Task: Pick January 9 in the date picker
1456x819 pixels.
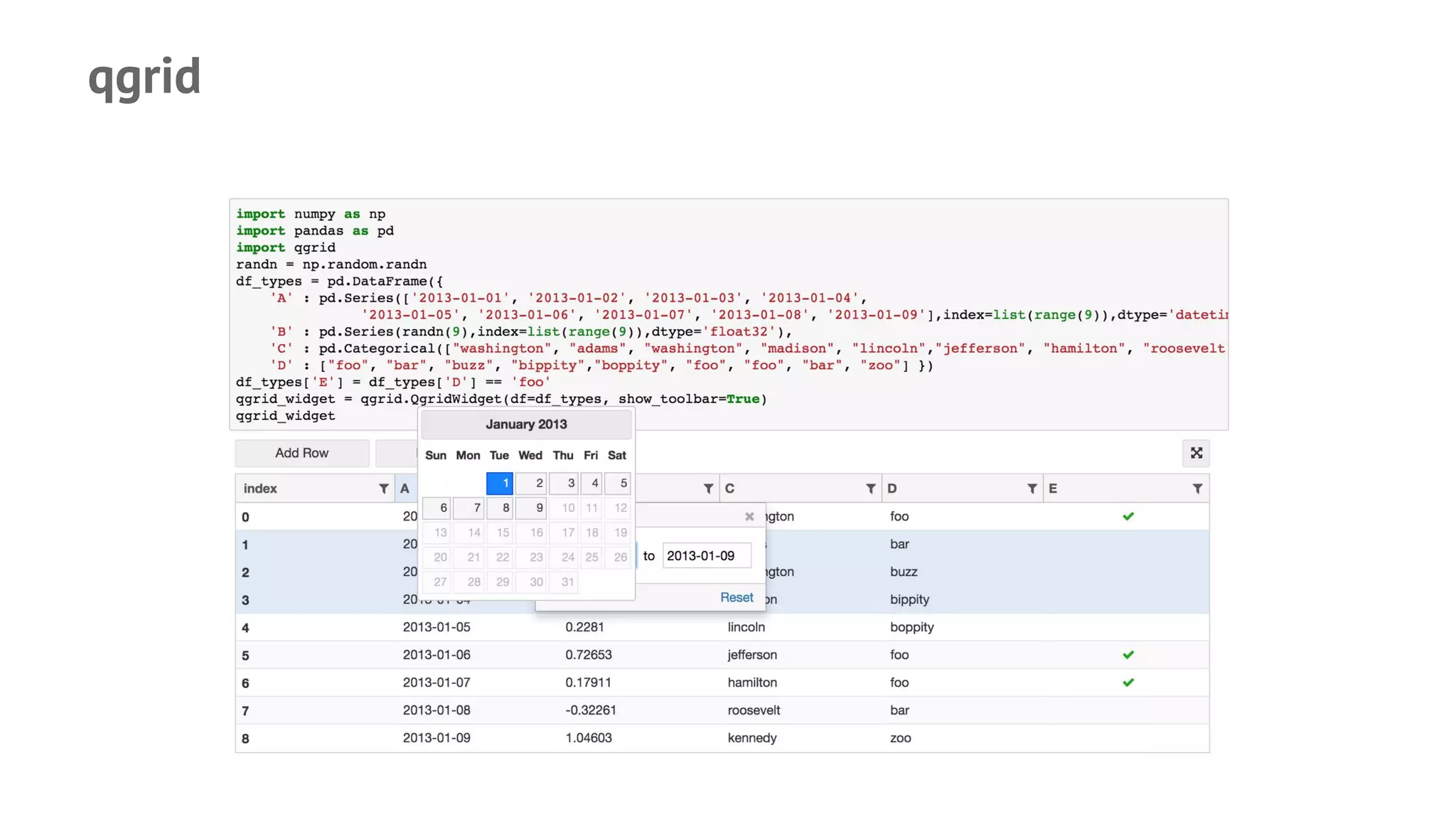Action: (531, 508)
